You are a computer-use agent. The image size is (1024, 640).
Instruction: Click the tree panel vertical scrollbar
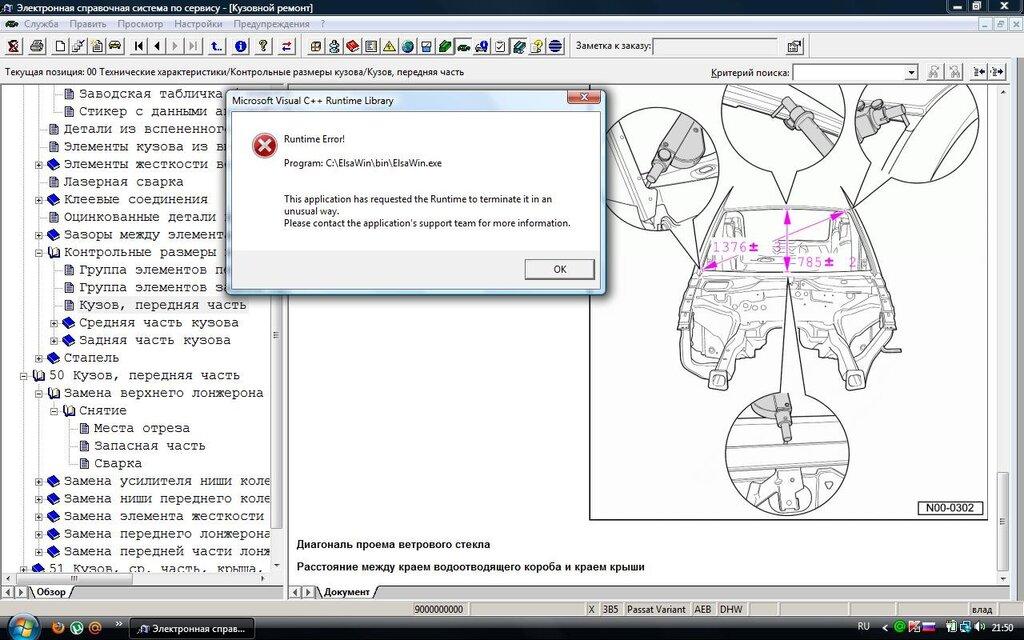pyautogui.click(x=277, y=327)
